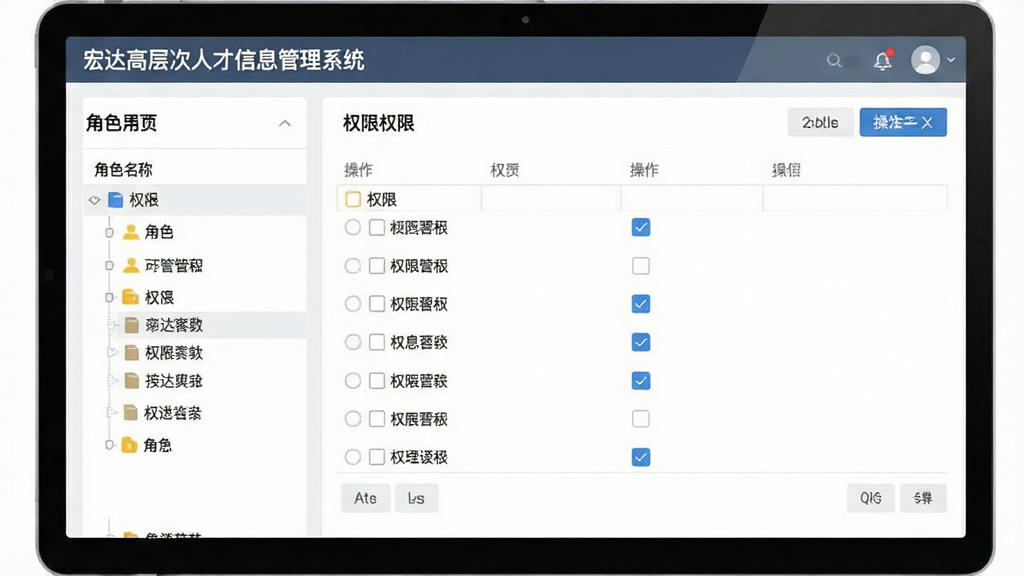This screenshot has height=576, width=1024.
Task: Tick the empty right checkbox on row above 权理读
Action: [641, 419]
